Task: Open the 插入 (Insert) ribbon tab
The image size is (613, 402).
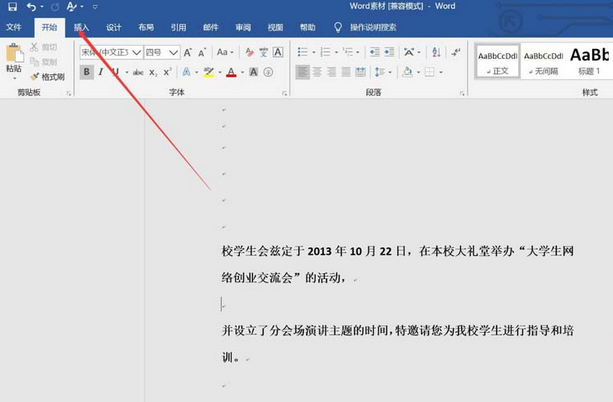Action: point(81,28)
